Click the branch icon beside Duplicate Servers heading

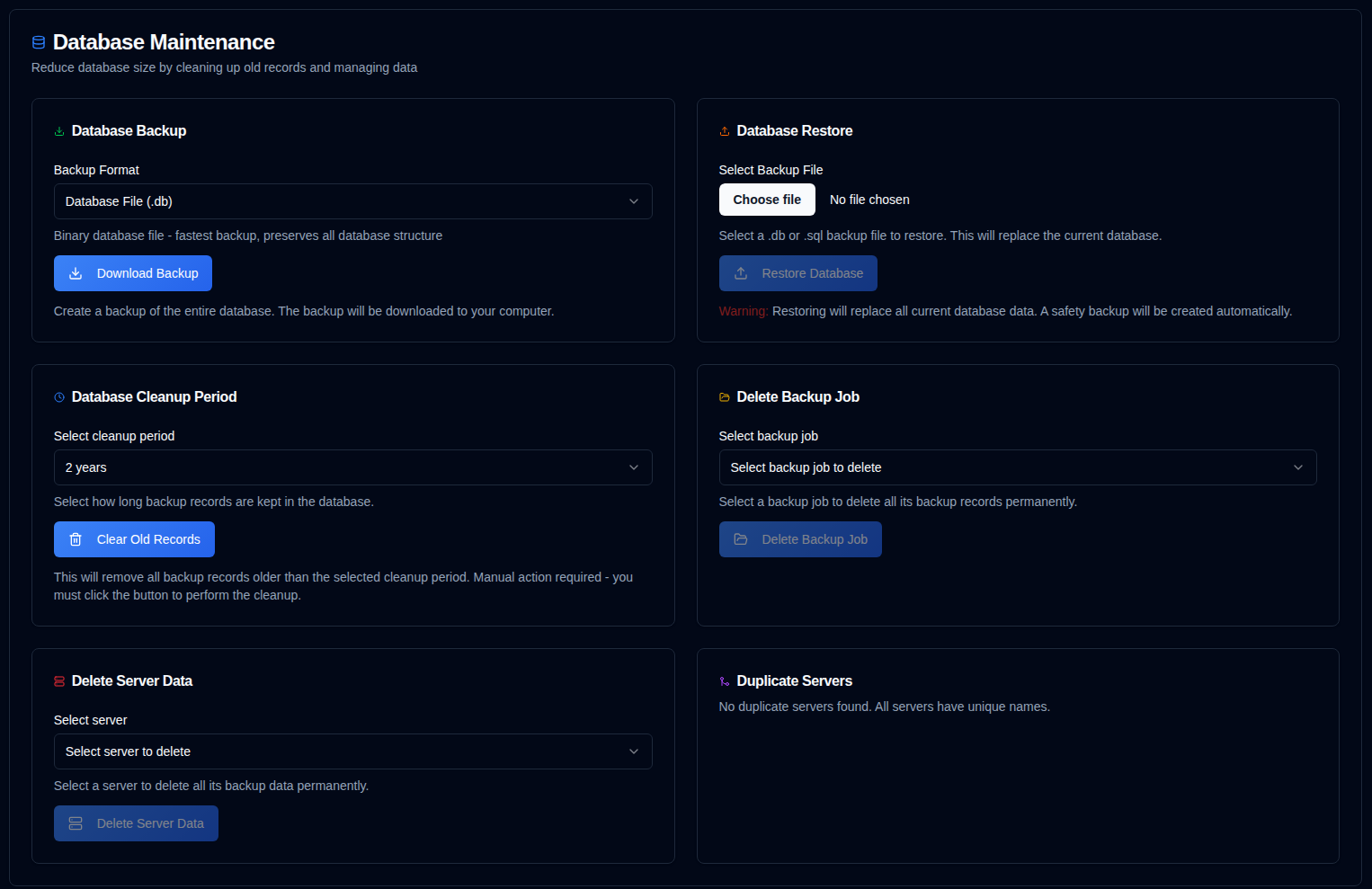point(725,681)
